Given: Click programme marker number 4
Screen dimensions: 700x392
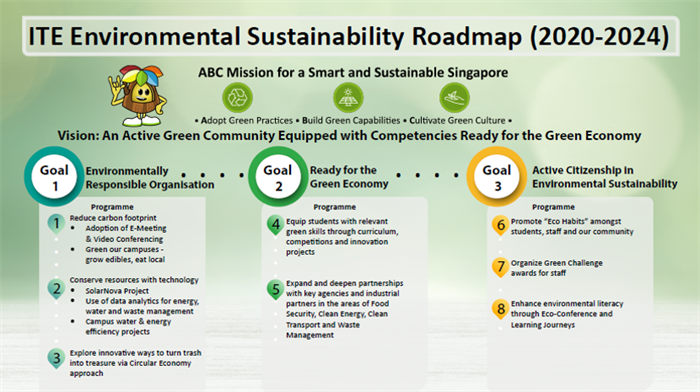Looking at the screenshot, I should pyautogui.click(x=275, y=225).
